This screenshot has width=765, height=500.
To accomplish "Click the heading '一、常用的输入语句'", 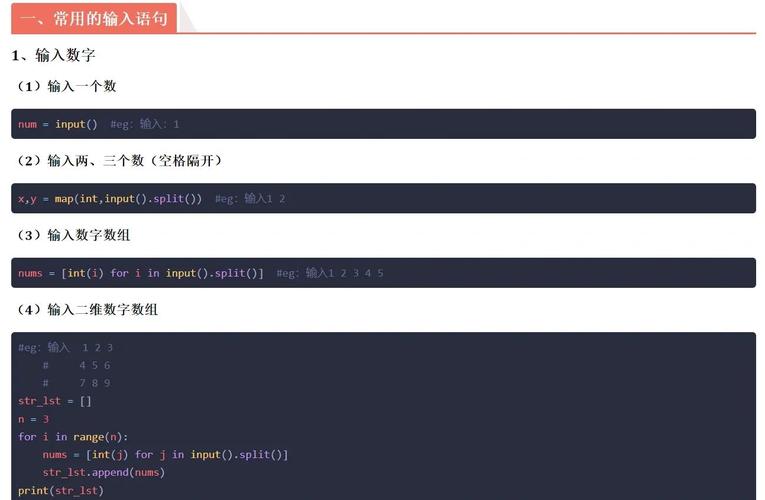I will tap(94, 19).
